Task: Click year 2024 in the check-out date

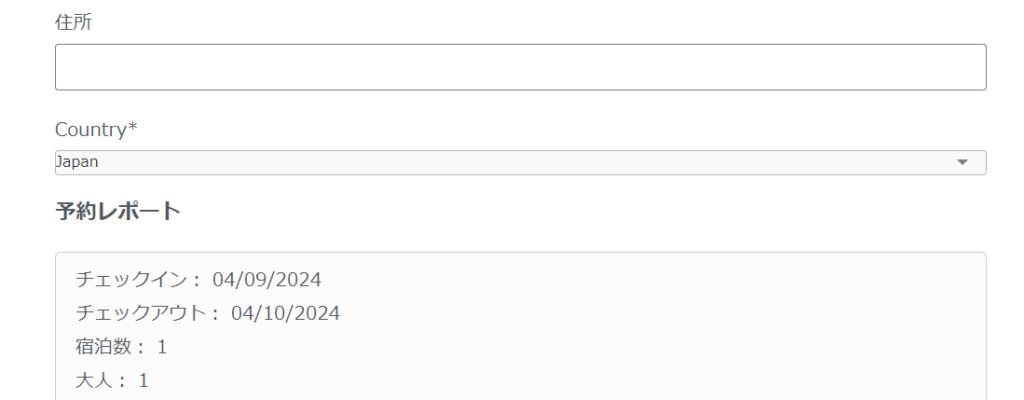Action: [318, 313]
